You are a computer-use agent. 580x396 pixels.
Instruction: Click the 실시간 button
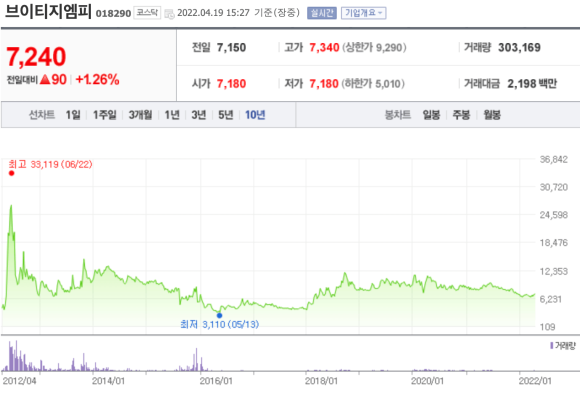tap(322, 13)
